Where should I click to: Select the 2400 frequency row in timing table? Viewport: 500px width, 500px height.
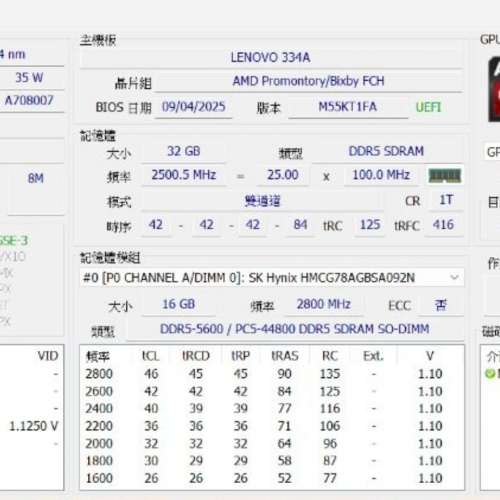pos(271,409)
